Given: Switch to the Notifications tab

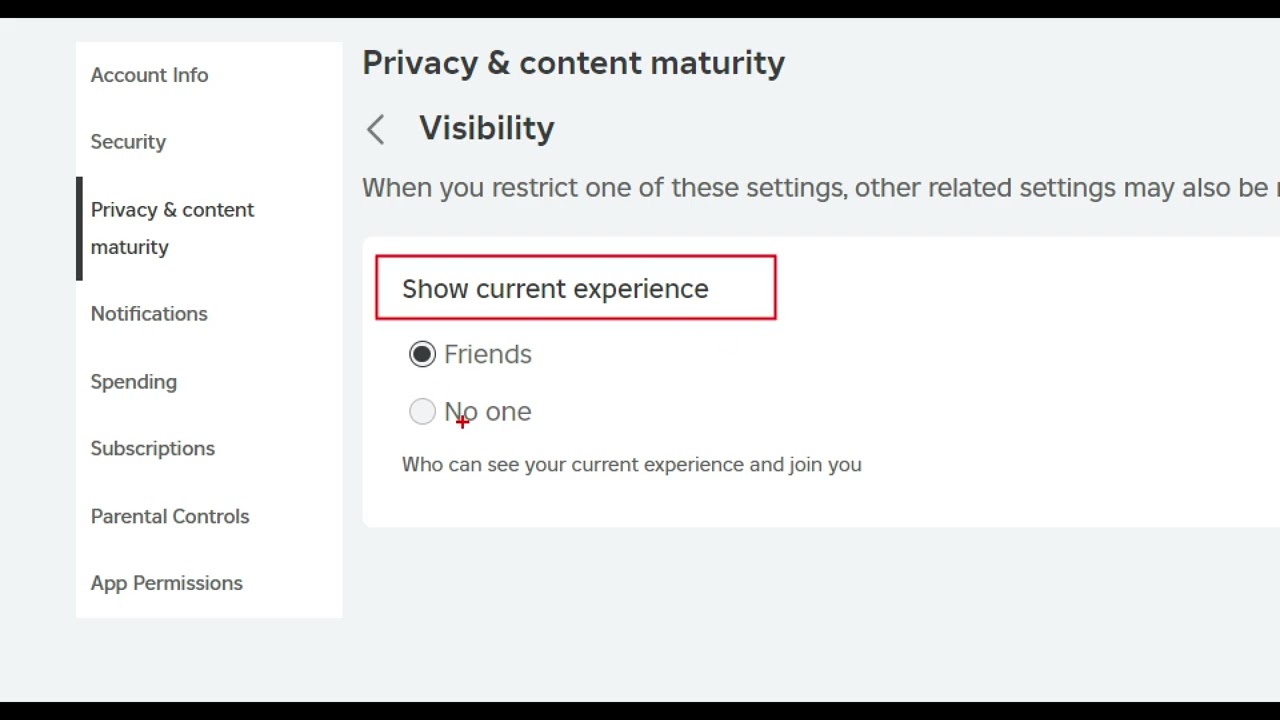Looking at the screenshot, I should point(149,314).
